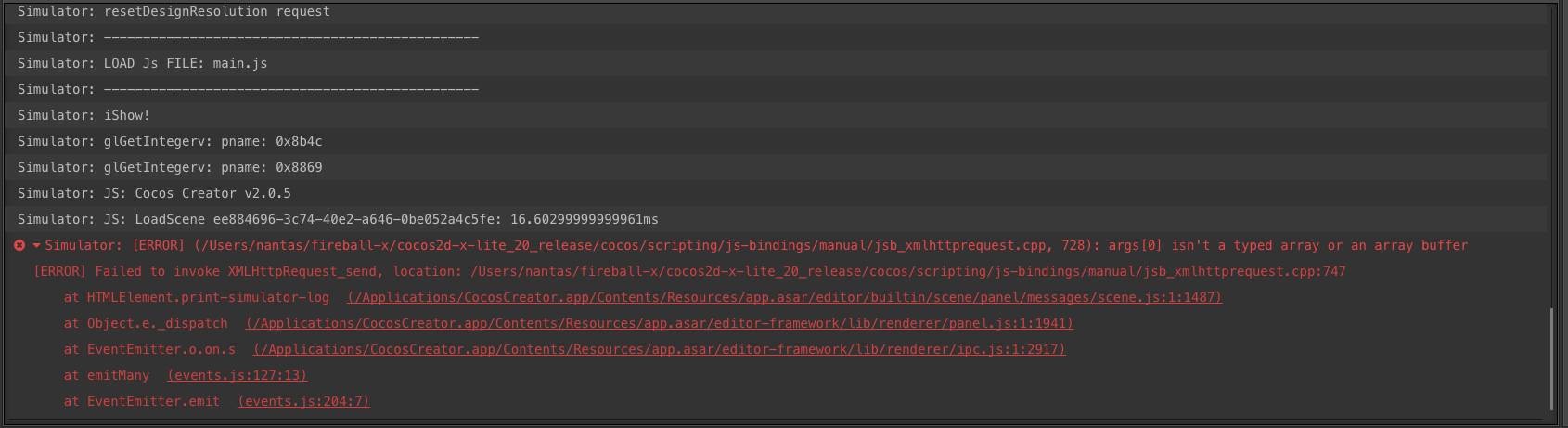1568x428 pixels.
Task: Follow the ipc.js:1:2917 link
Action: tap(659, 349)
